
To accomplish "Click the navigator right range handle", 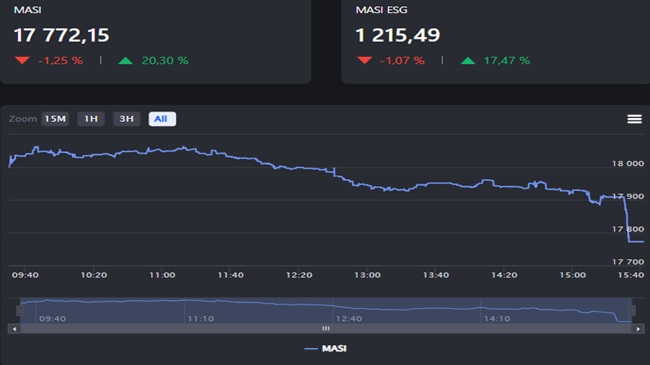I will [x=631, y=310].
